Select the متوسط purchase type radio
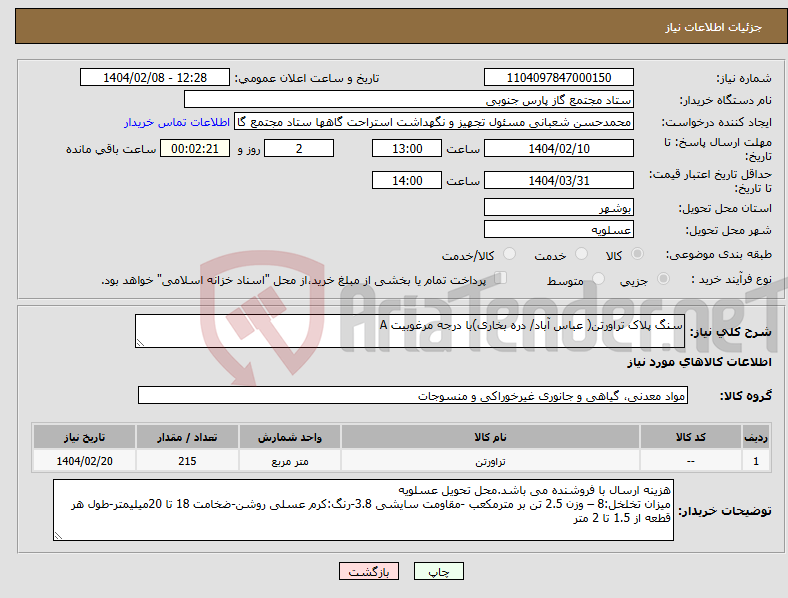 point(598,278)
